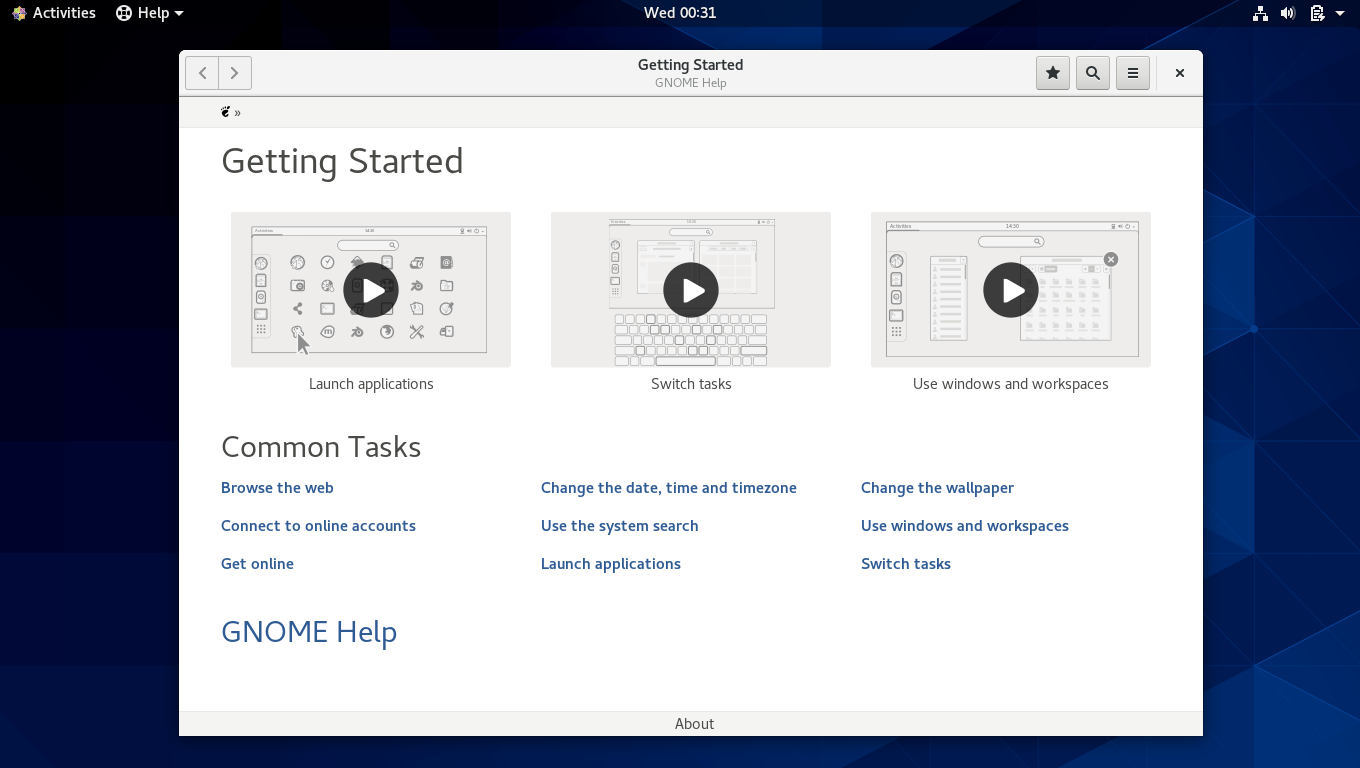The height and width of the screenshot is (768, 1360).
Task: Play the Launch applications video
Action: (x=371, y=290)
